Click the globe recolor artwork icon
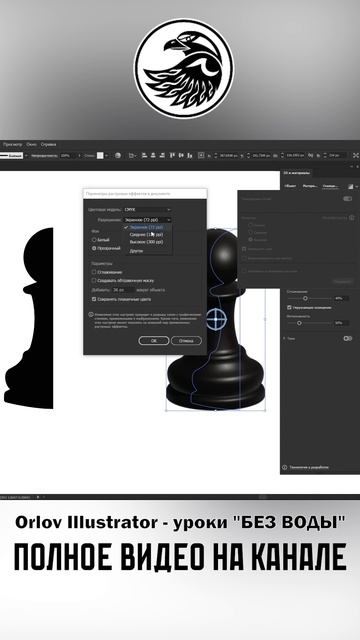The height and width of the screenshot is (640, 360). (118, 156)
